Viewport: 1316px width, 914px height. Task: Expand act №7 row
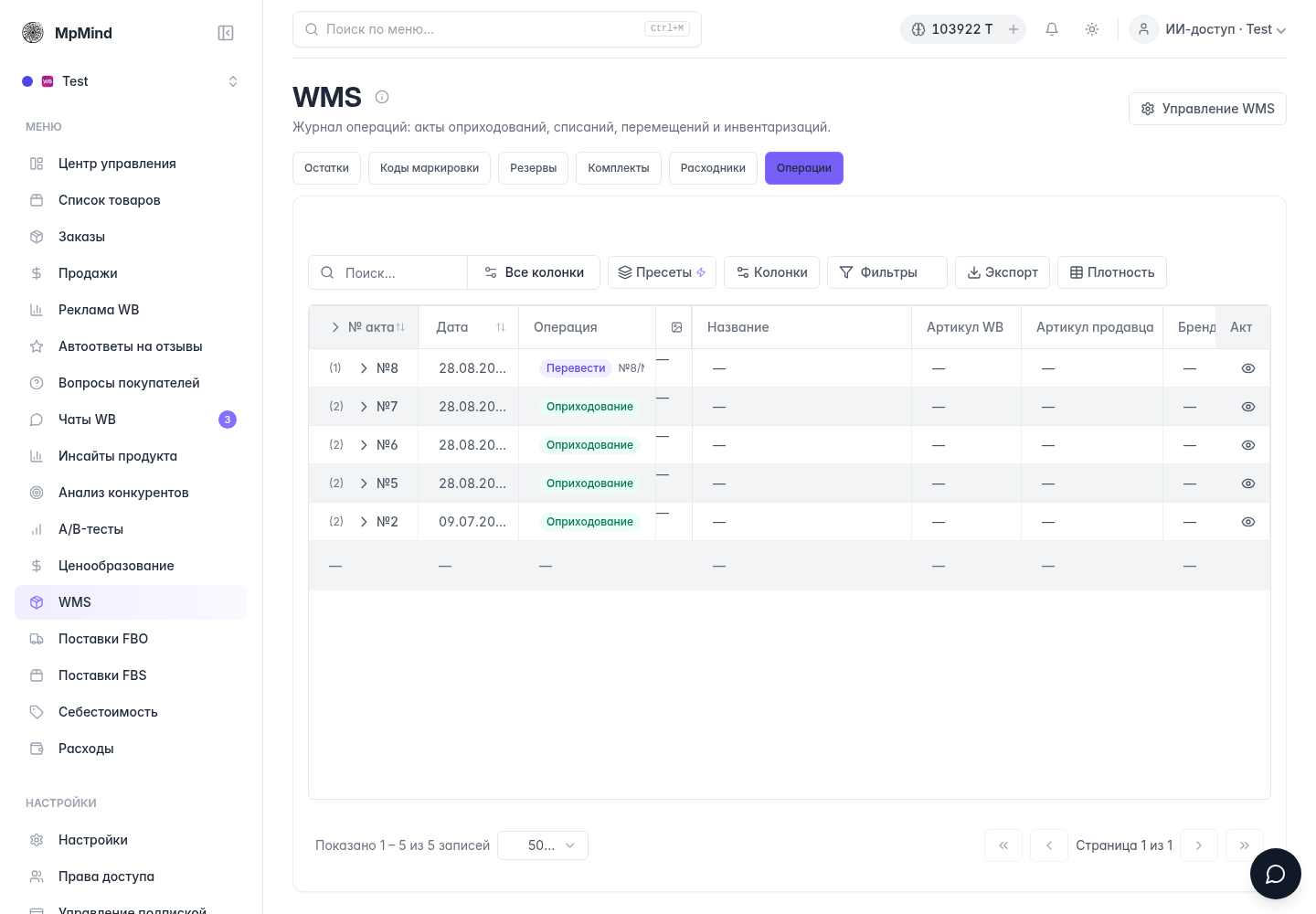pos(364,407)
